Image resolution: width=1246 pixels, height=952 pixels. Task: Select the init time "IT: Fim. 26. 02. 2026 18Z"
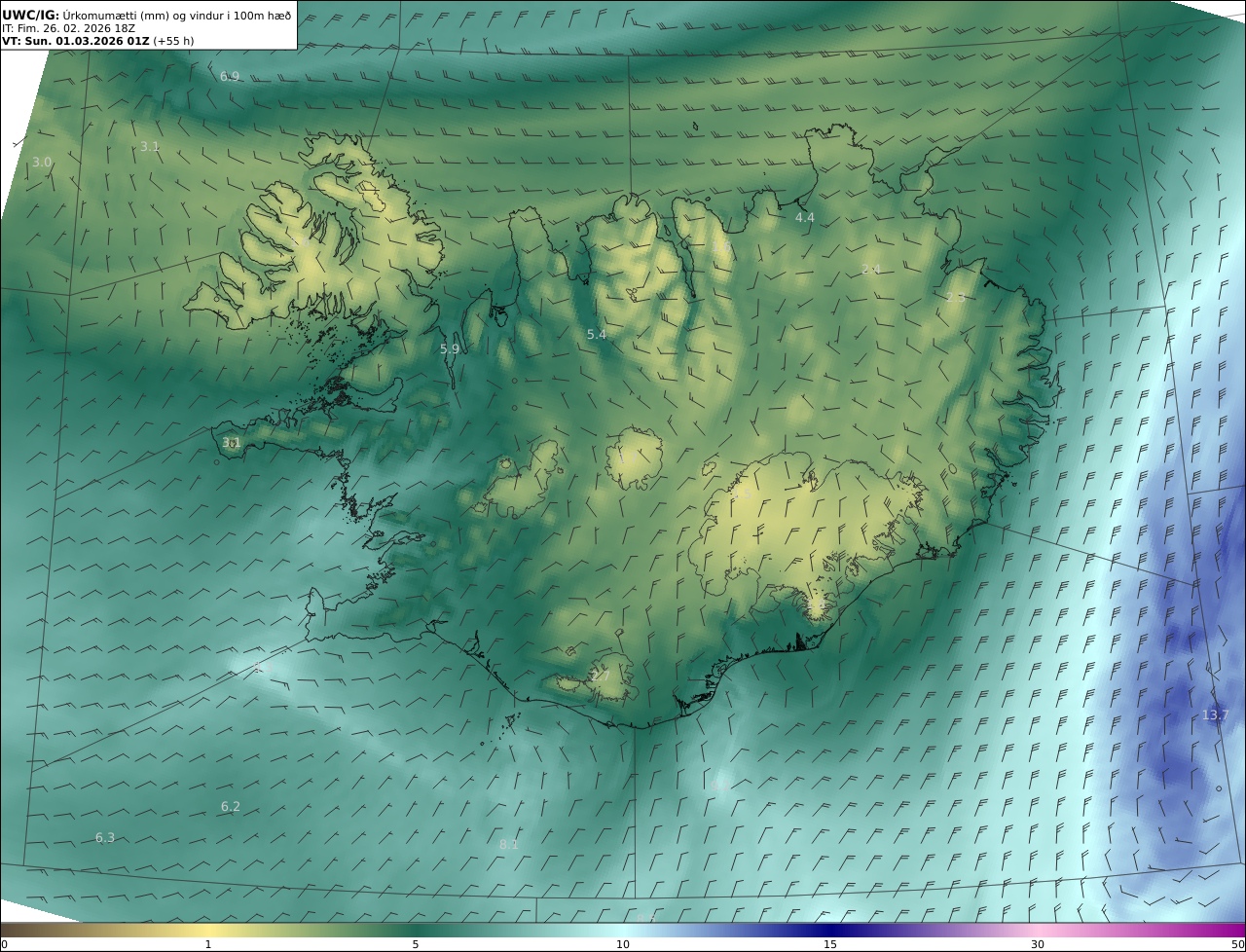pos(68,28)
